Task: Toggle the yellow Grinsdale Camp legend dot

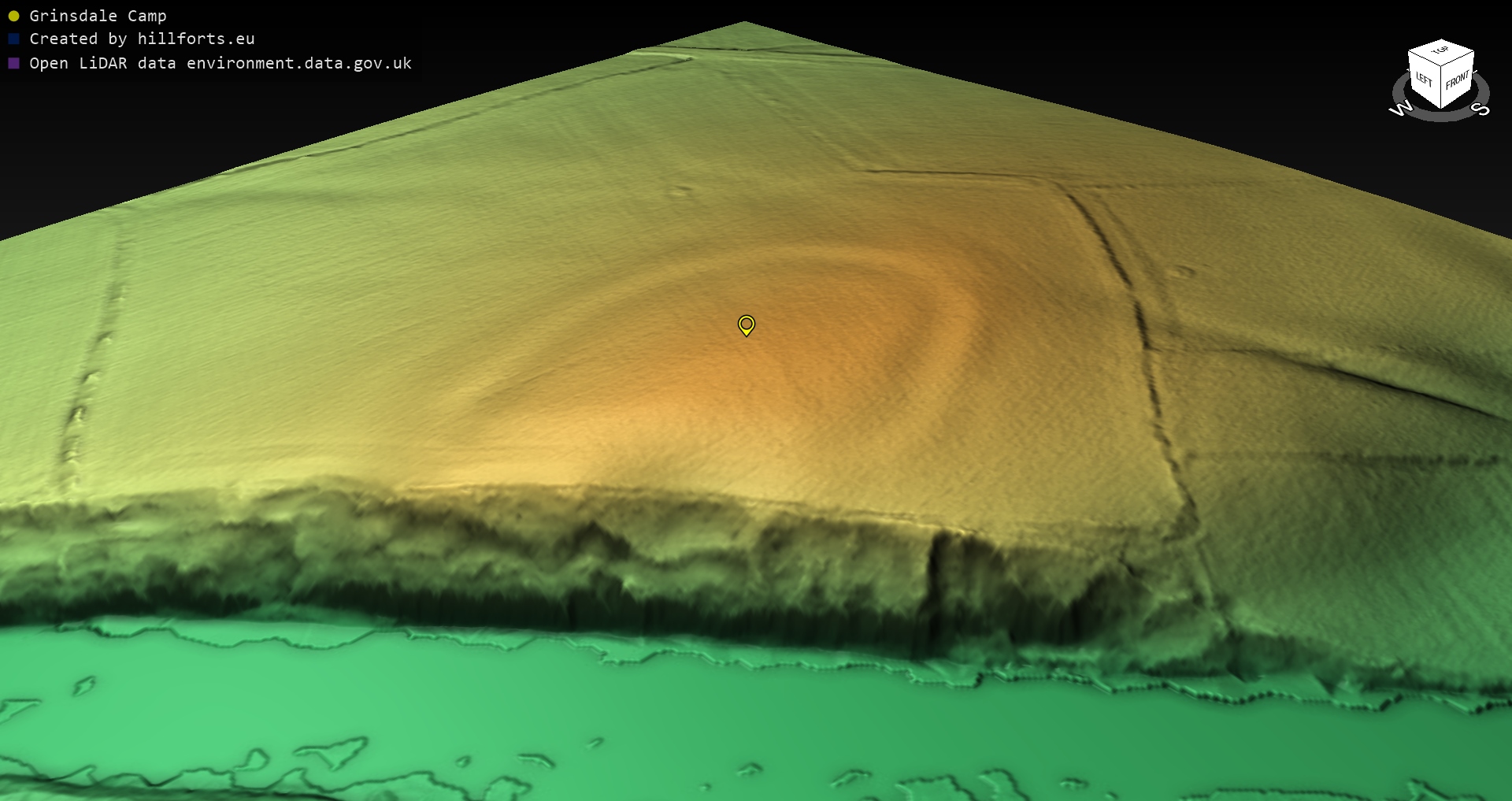Action: [x=13, y=16]
